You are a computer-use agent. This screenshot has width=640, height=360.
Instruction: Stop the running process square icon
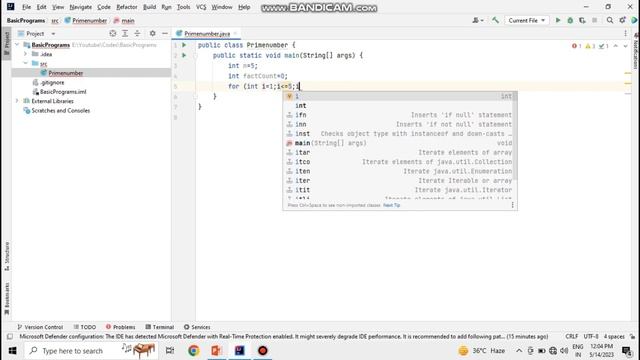pos(595,20)
